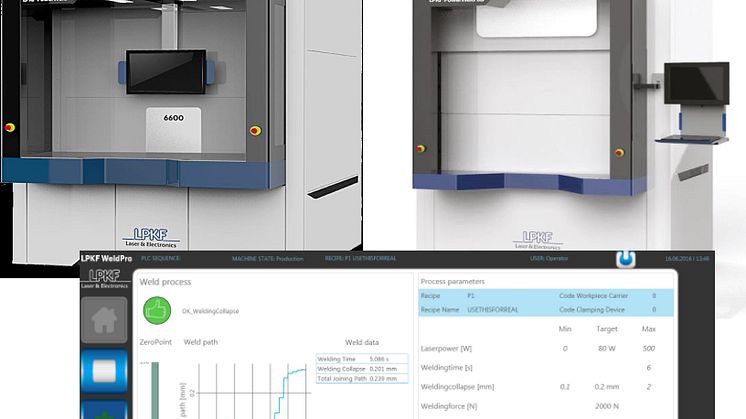Click the green ZeroPoint vertical bar
Image resolution: width=746 pixels, height=419 pixels.
152,390
